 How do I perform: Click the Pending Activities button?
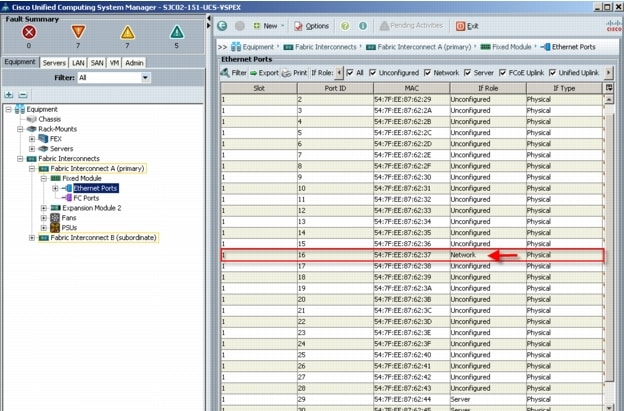click(x=411, y=26)
